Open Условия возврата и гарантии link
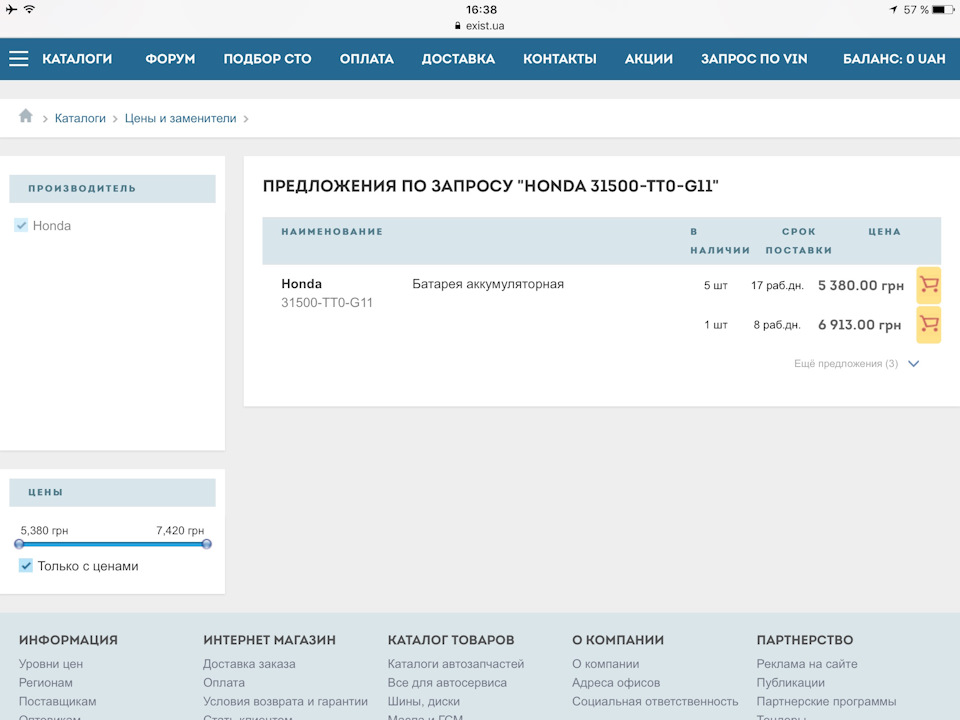This screenshot has width=960, height=720. click(x=285, y=702)
